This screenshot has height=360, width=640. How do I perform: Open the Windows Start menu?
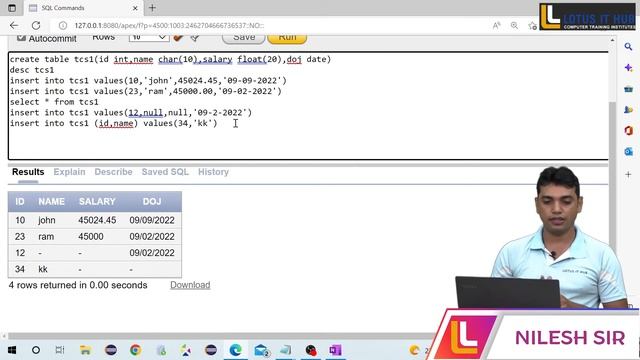coord(11,350)
